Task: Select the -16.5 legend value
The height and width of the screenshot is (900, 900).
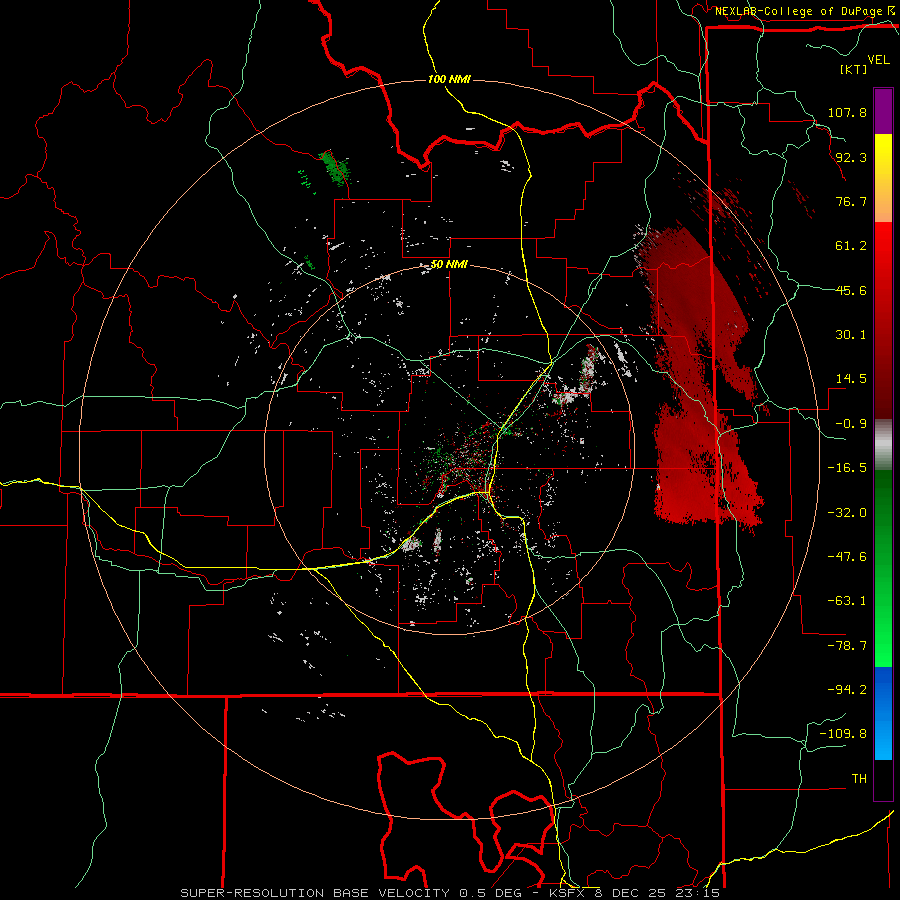Action: (847, 468)
